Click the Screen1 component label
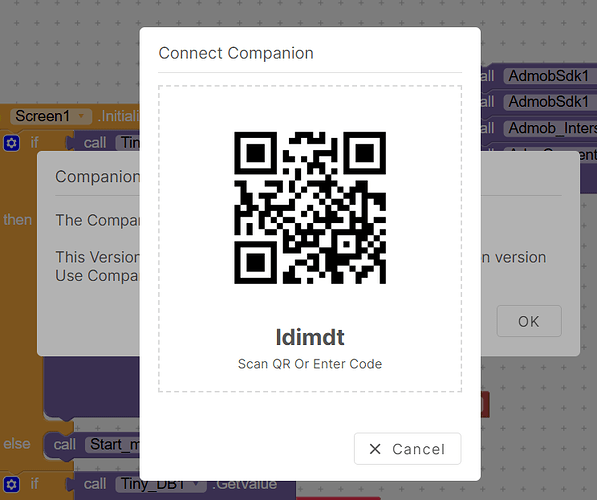This screenshot has width=597, height=500. (43, 116)
